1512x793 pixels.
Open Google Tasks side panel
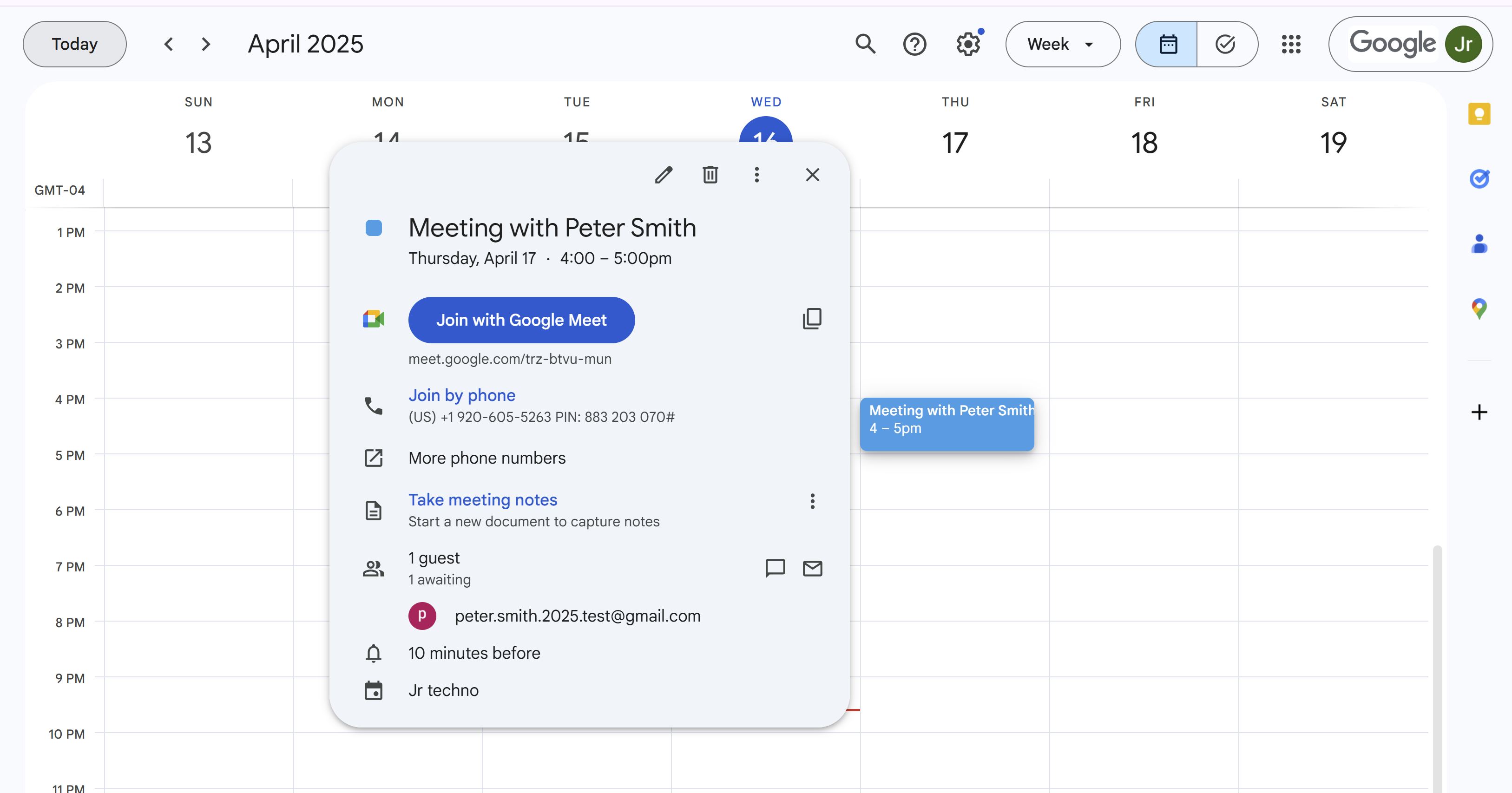(1479, 178)
